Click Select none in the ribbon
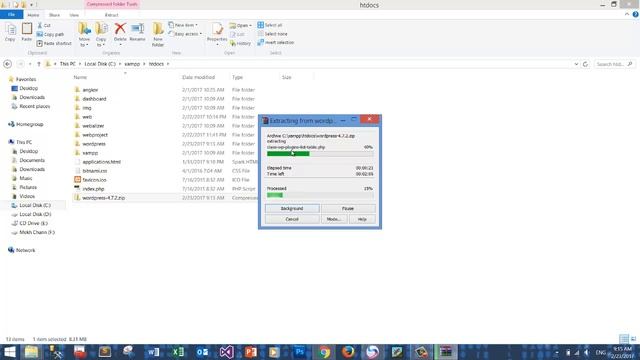640x360 pixels. pyautogui.click(x=272, y=34)
